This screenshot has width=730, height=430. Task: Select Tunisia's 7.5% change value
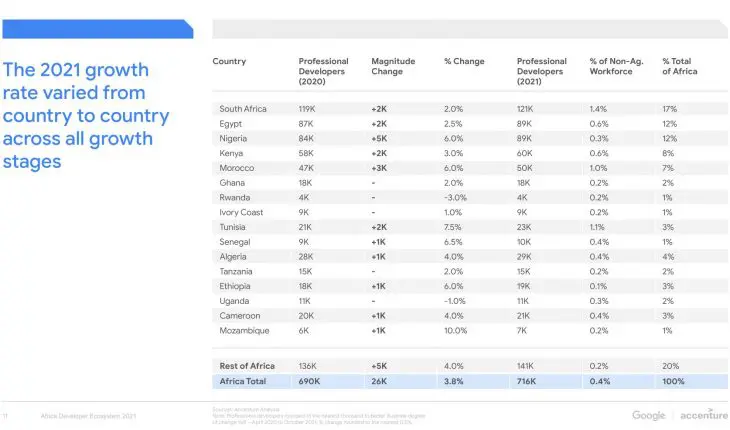[x=454, y=226]
